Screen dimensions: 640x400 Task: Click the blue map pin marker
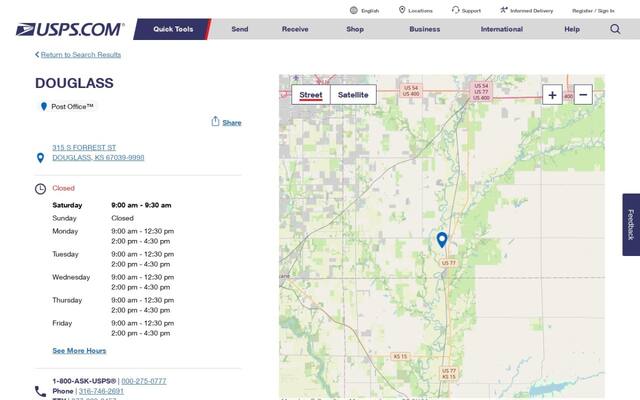click(442, 240)
